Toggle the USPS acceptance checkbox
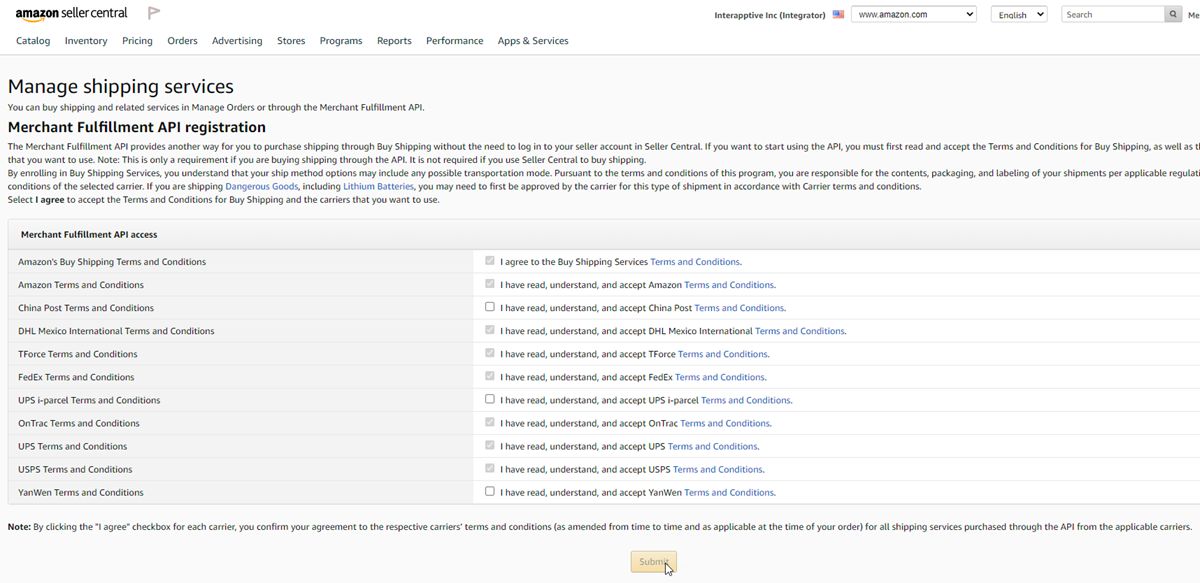 [x=490, y=468]
